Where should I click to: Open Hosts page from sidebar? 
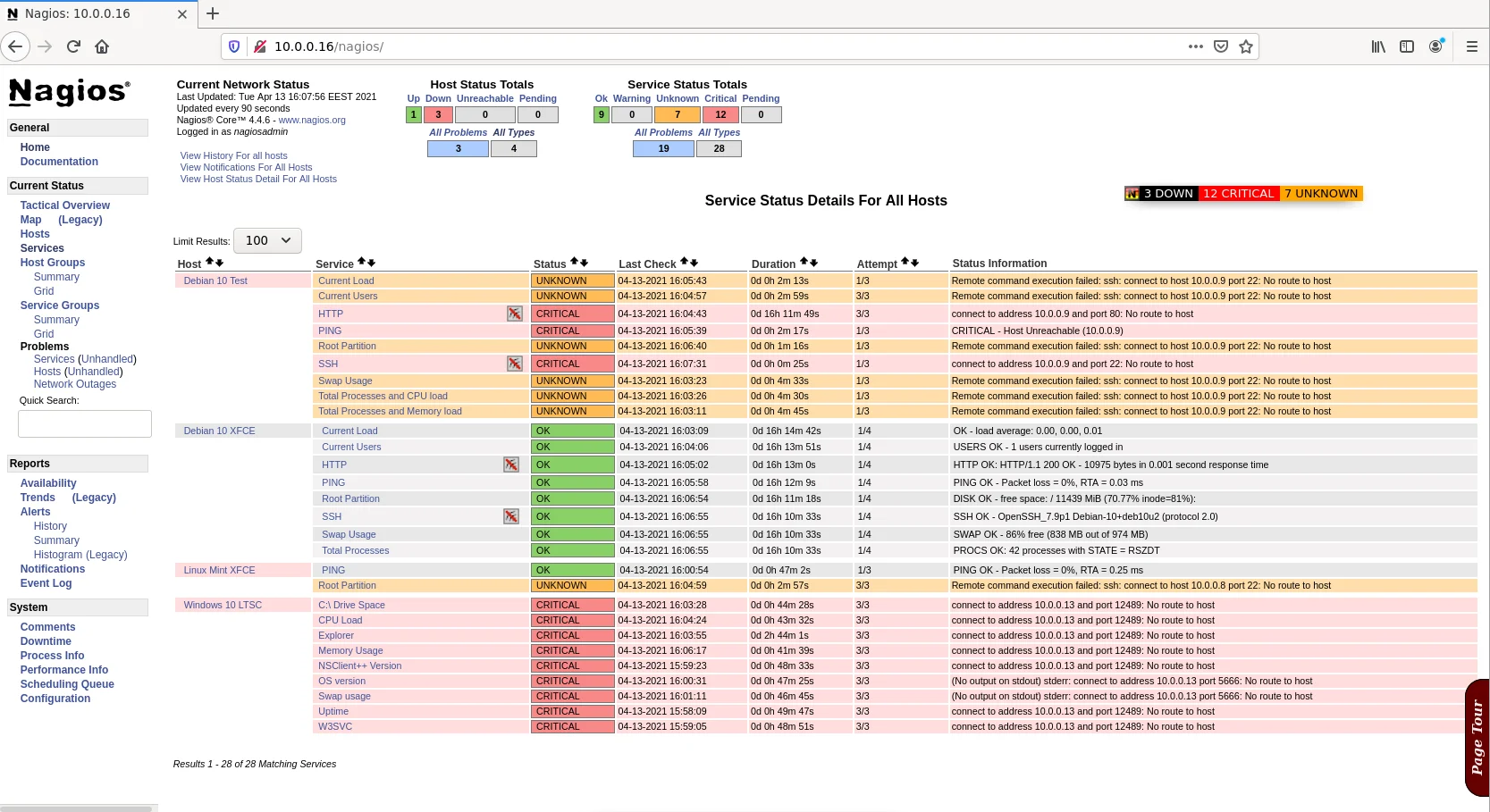[35, 234]
